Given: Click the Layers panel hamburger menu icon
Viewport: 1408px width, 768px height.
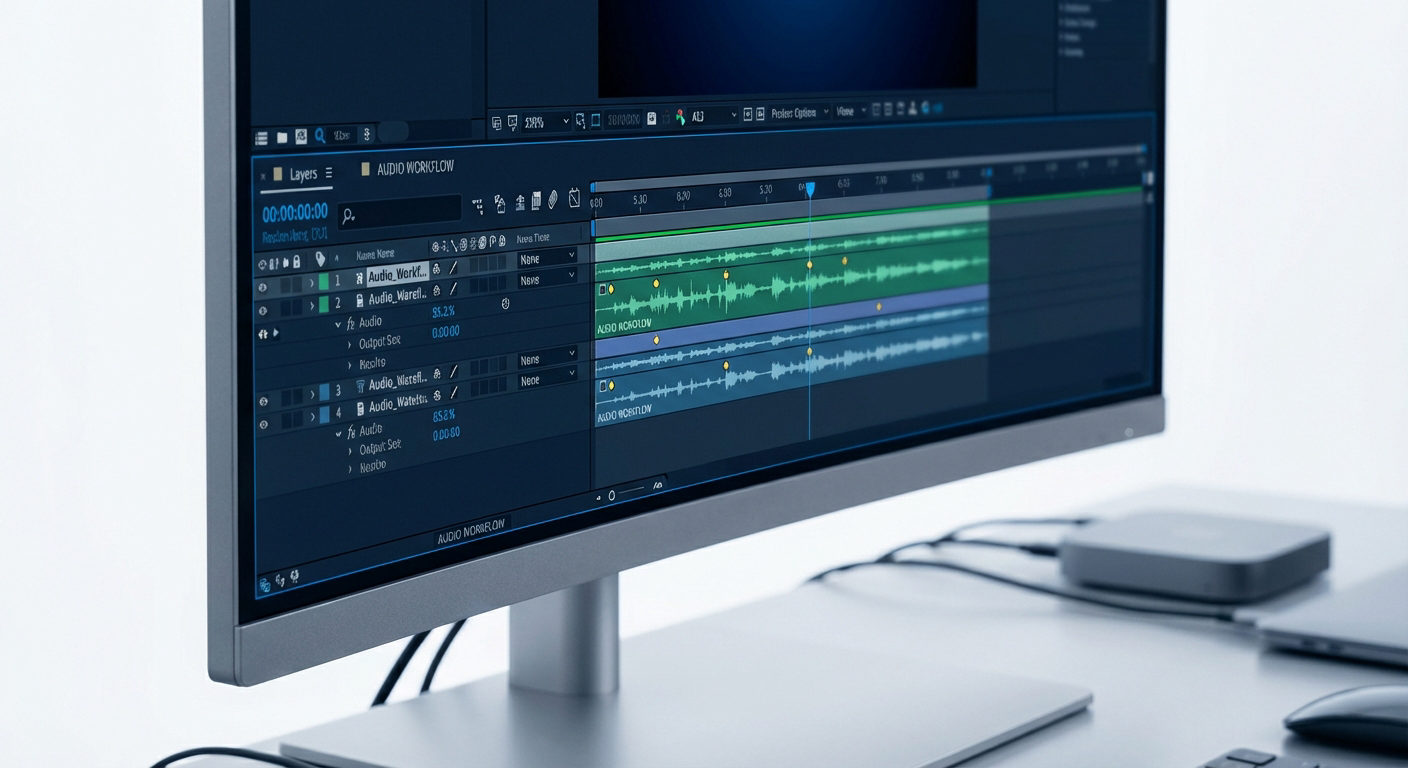Looking at the screenshot, I should coord(328,174).
